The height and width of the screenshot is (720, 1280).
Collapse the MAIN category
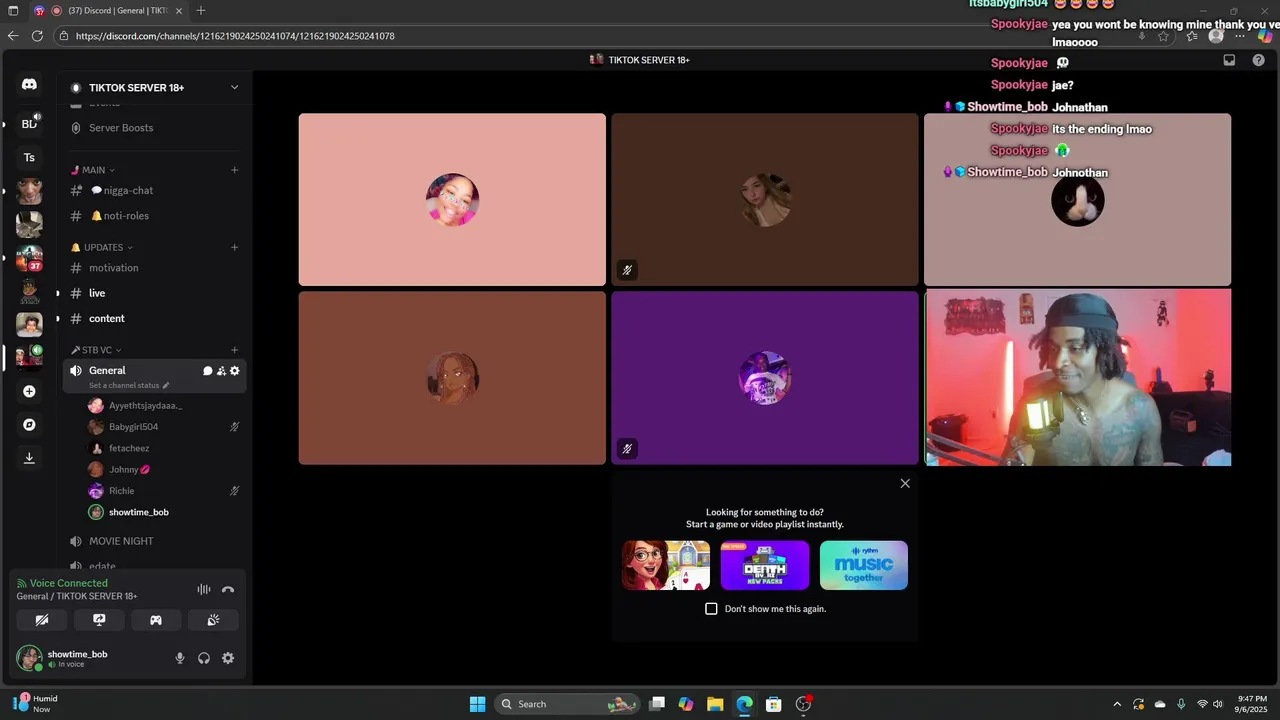click(92, 170)
